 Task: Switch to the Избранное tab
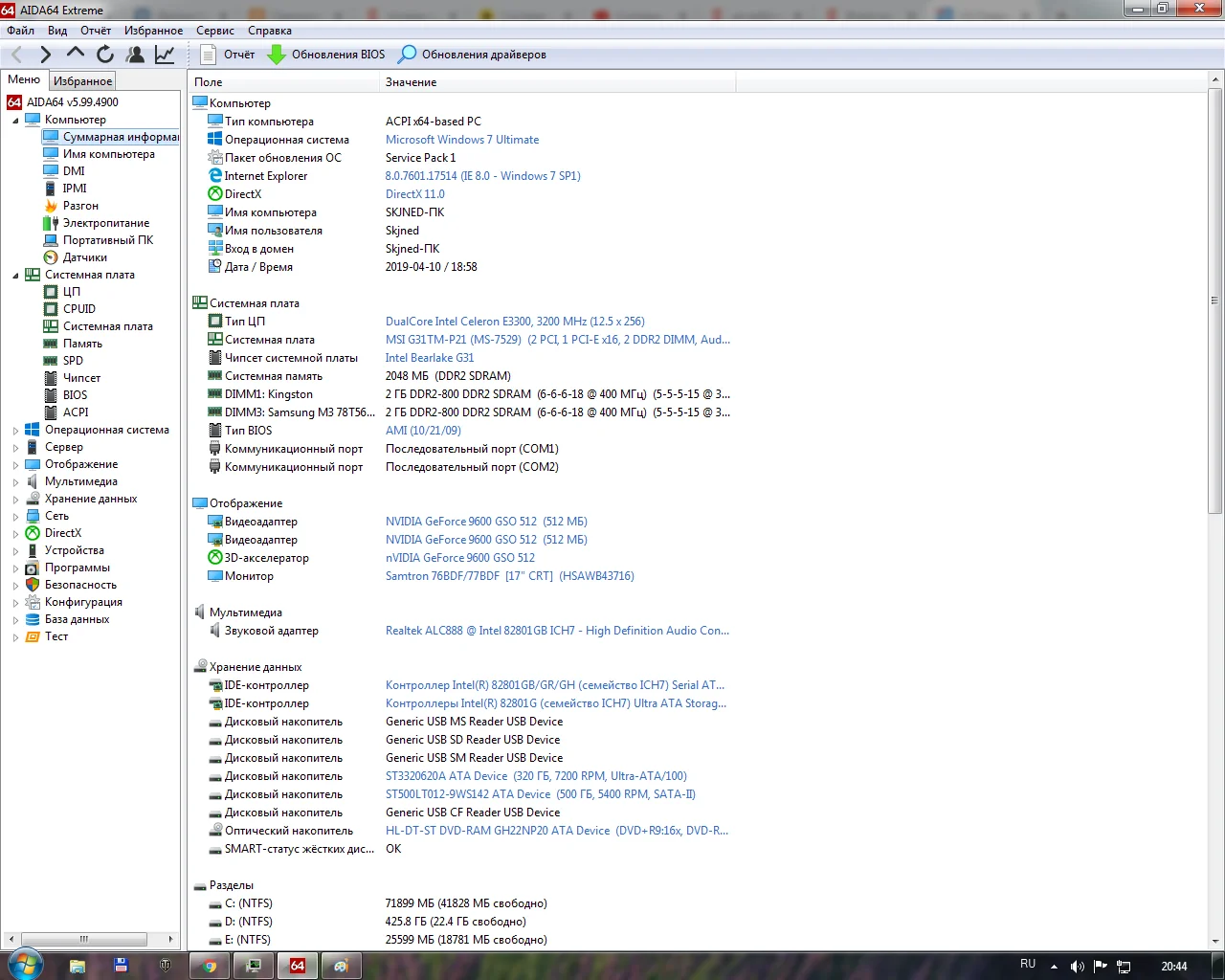[83, 81]
